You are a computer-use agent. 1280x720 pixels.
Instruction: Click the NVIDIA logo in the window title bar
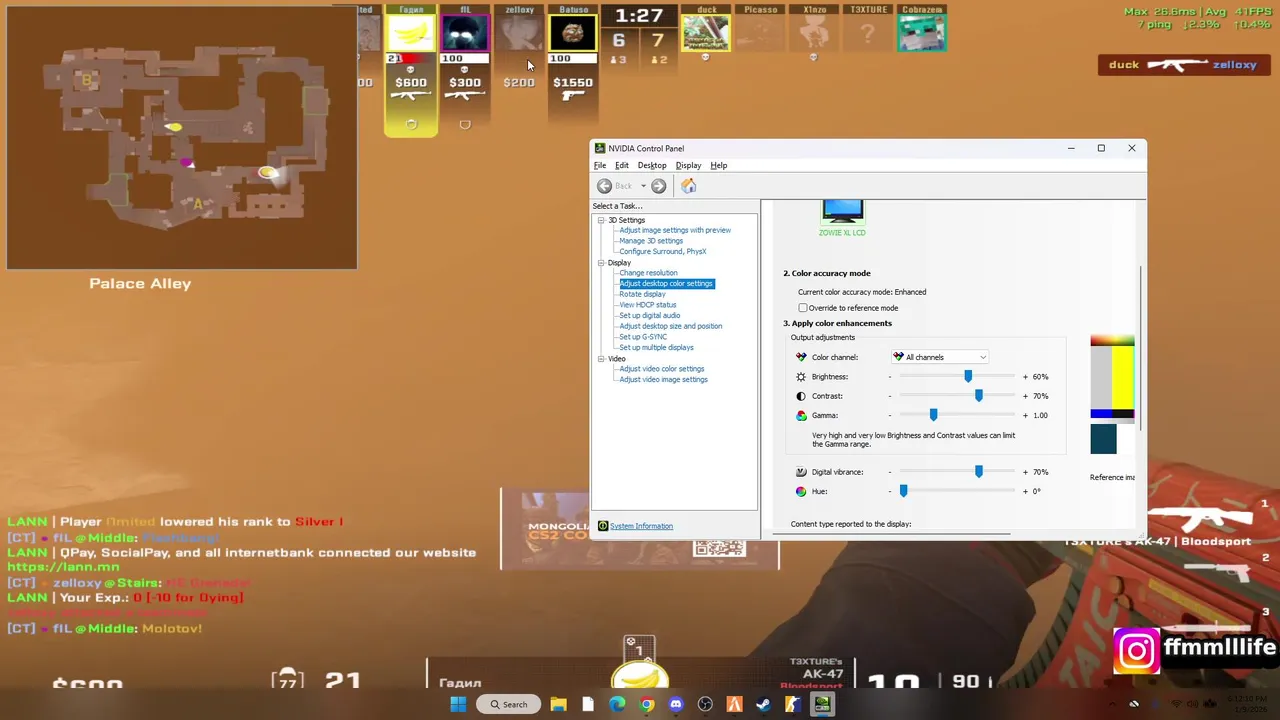600,148
